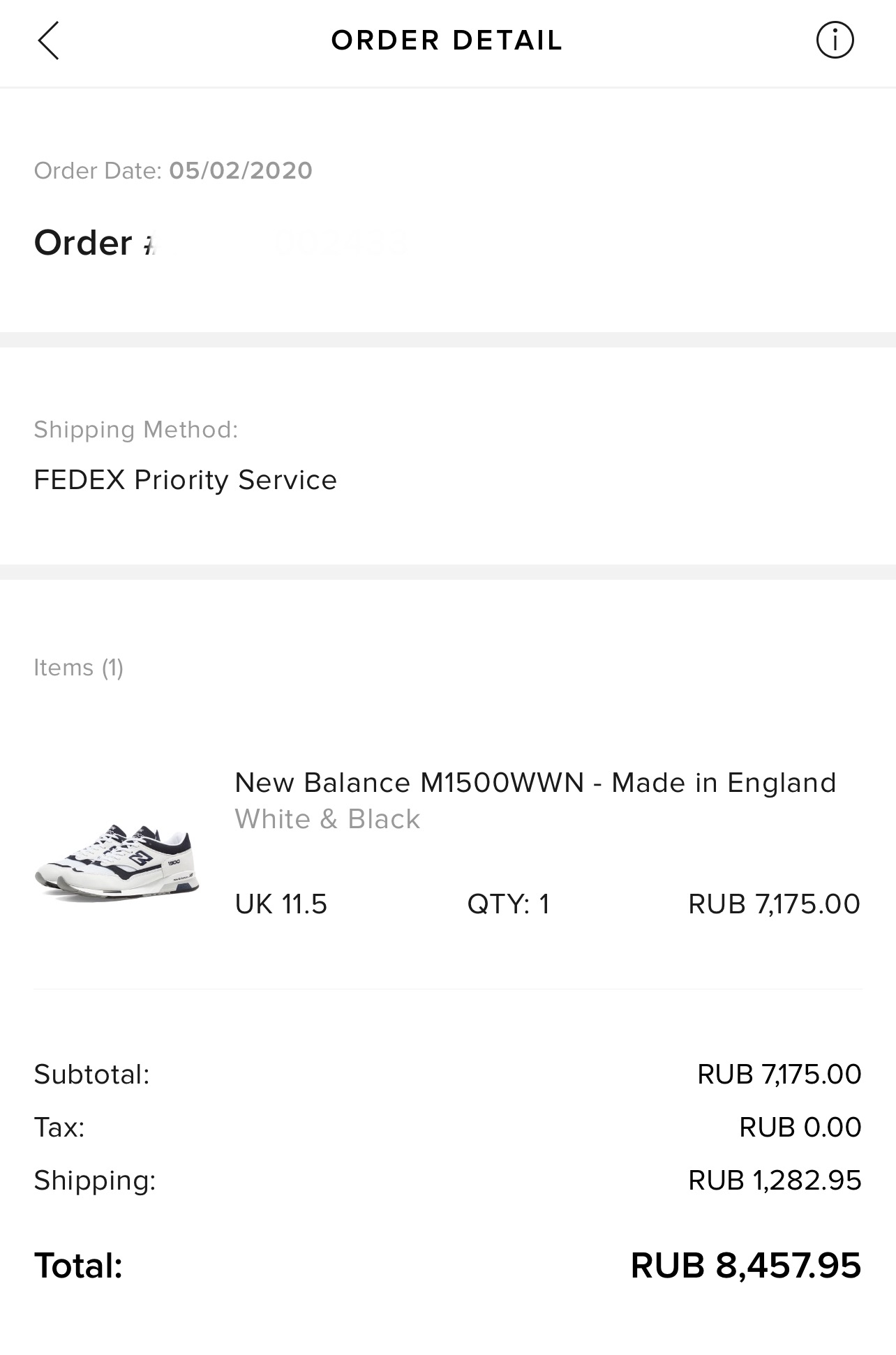Tap the item price RUB 7,175.00

pyautogui.click(x=774, y=904)
